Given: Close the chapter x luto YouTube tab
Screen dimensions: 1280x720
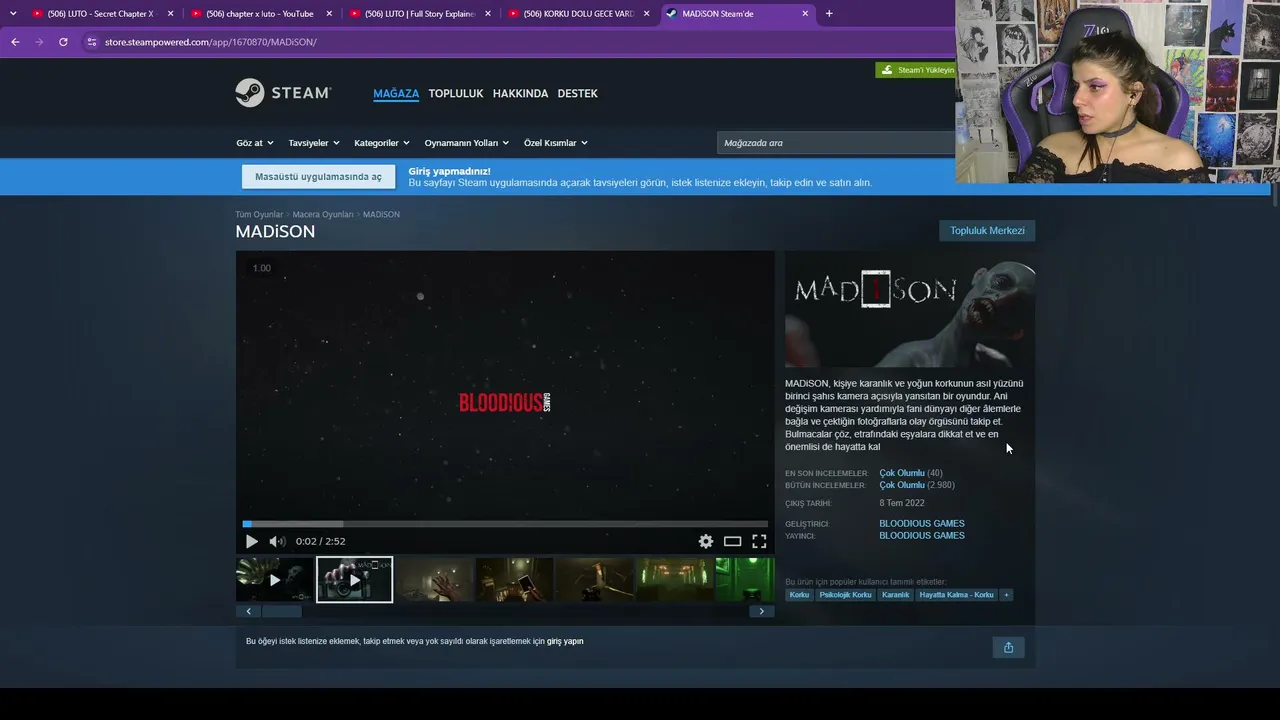Looking at the screenshot, I should pos(329,14).
